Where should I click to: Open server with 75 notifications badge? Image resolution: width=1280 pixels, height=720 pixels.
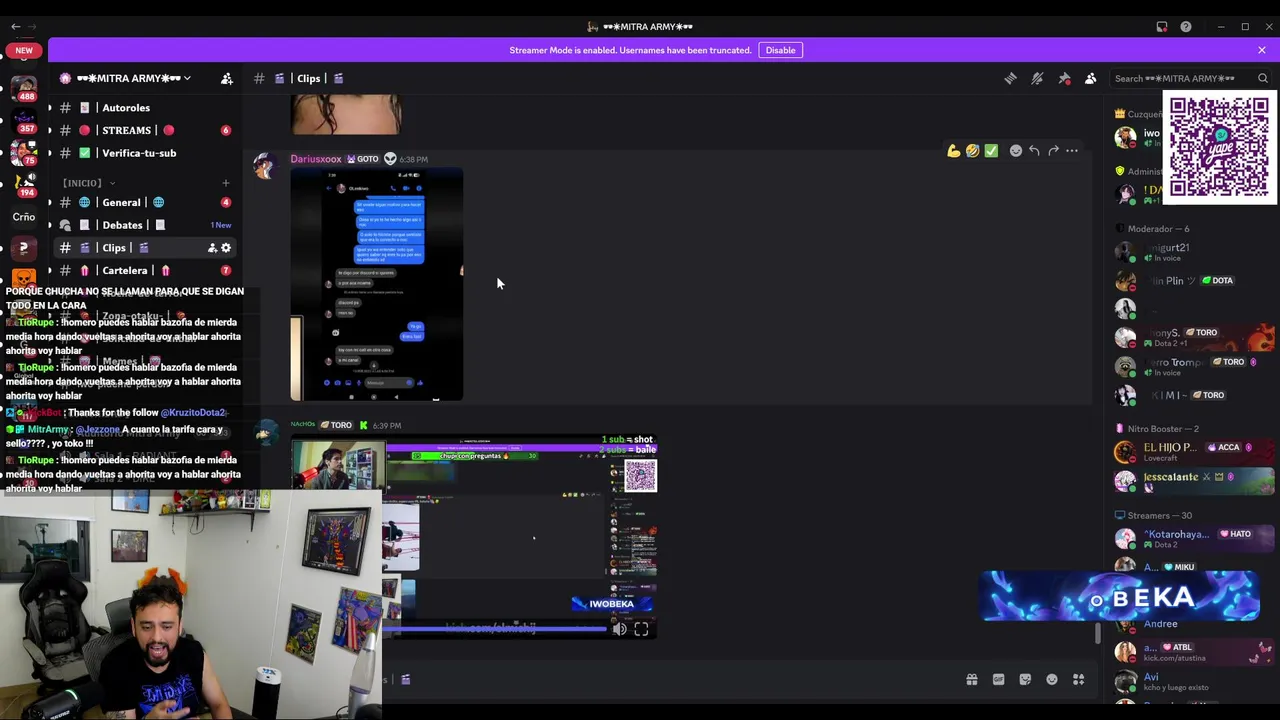(x=24, y=153)
